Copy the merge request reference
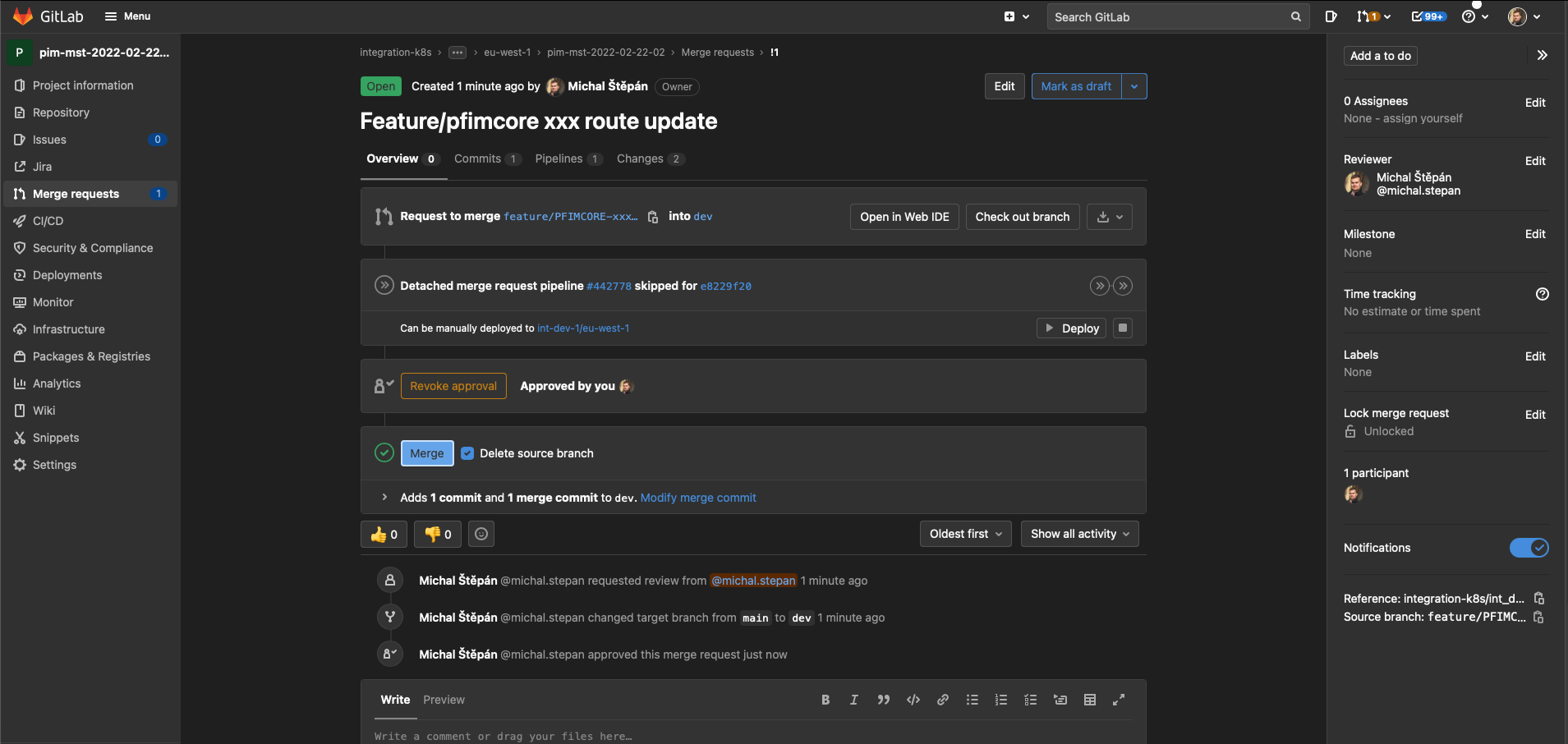Image resolution: width=1568 pixels, height=744 pixels. [1539, 599]
